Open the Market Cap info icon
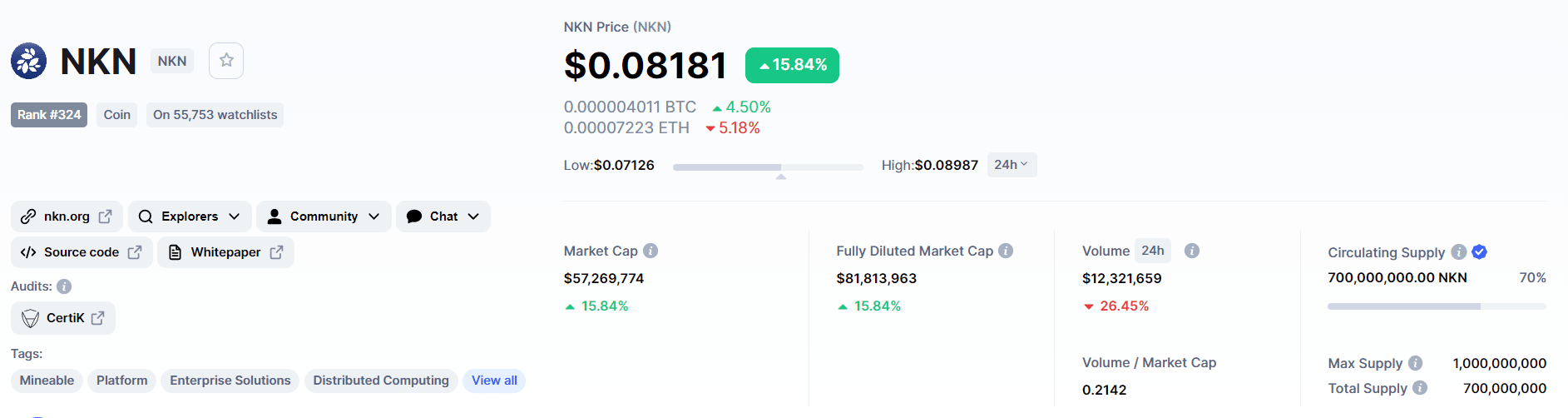The width and height of the screenshot is (1568, 418). tap(650, 251)
